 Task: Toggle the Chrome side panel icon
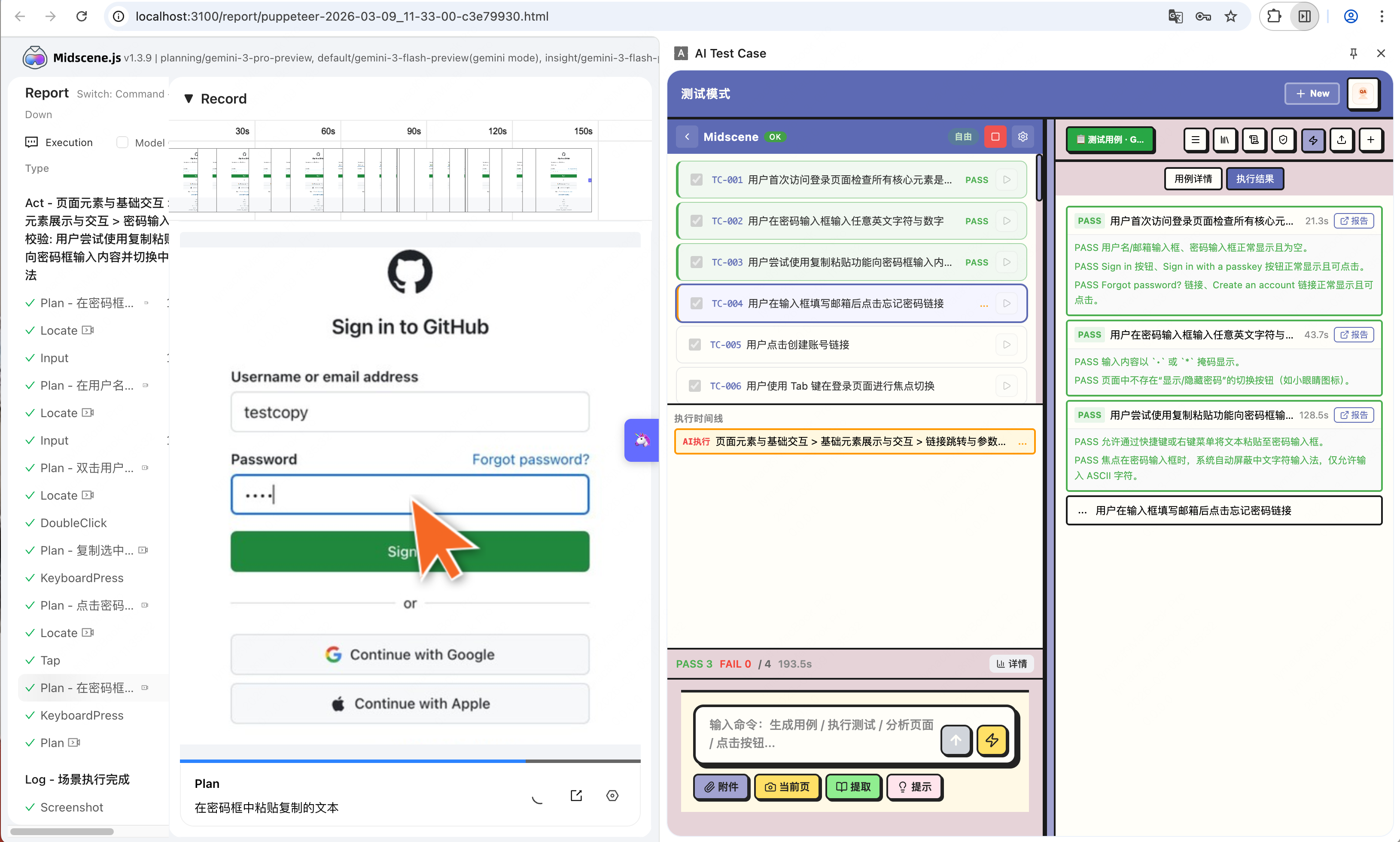(x=1305, y=16)
